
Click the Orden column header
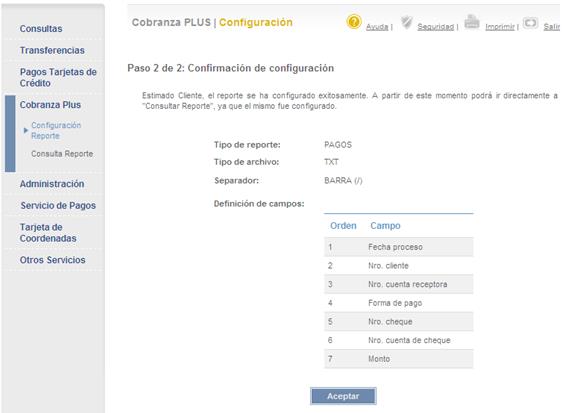point(343,226)
